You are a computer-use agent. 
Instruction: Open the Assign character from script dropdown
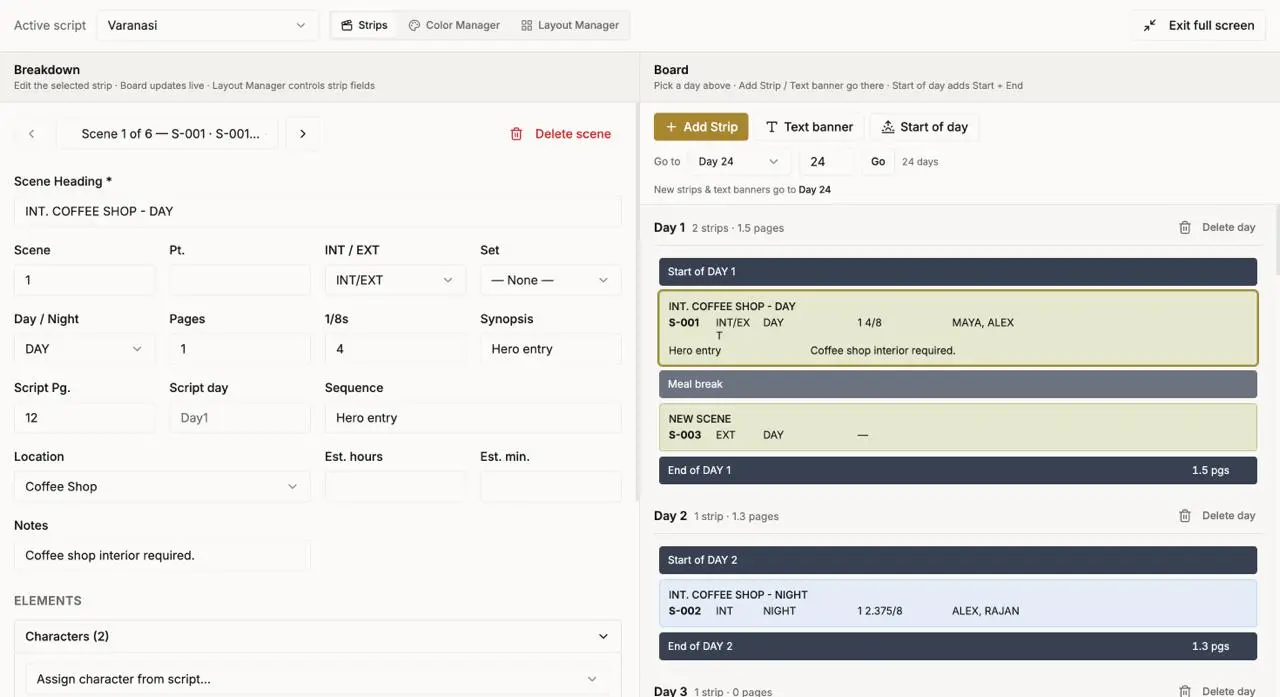[x=317, y=679]
